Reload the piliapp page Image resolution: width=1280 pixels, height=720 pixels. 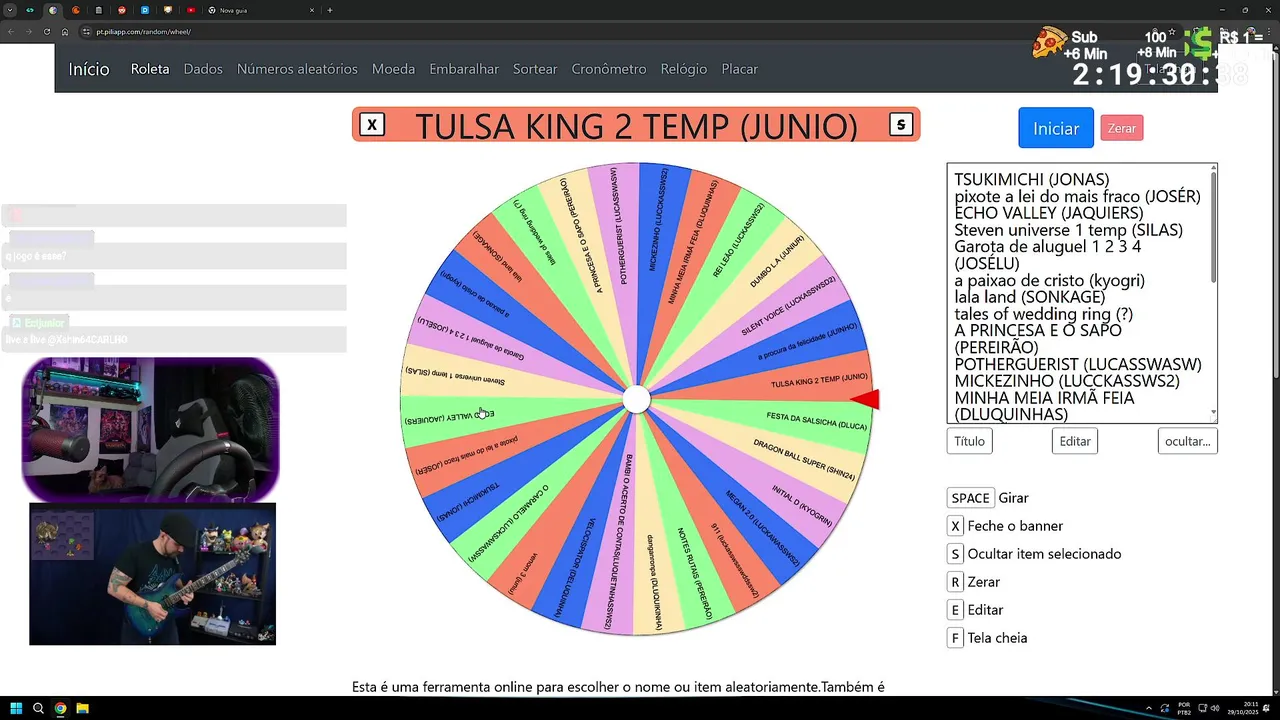pyautogui.click(x=46, y=32)
